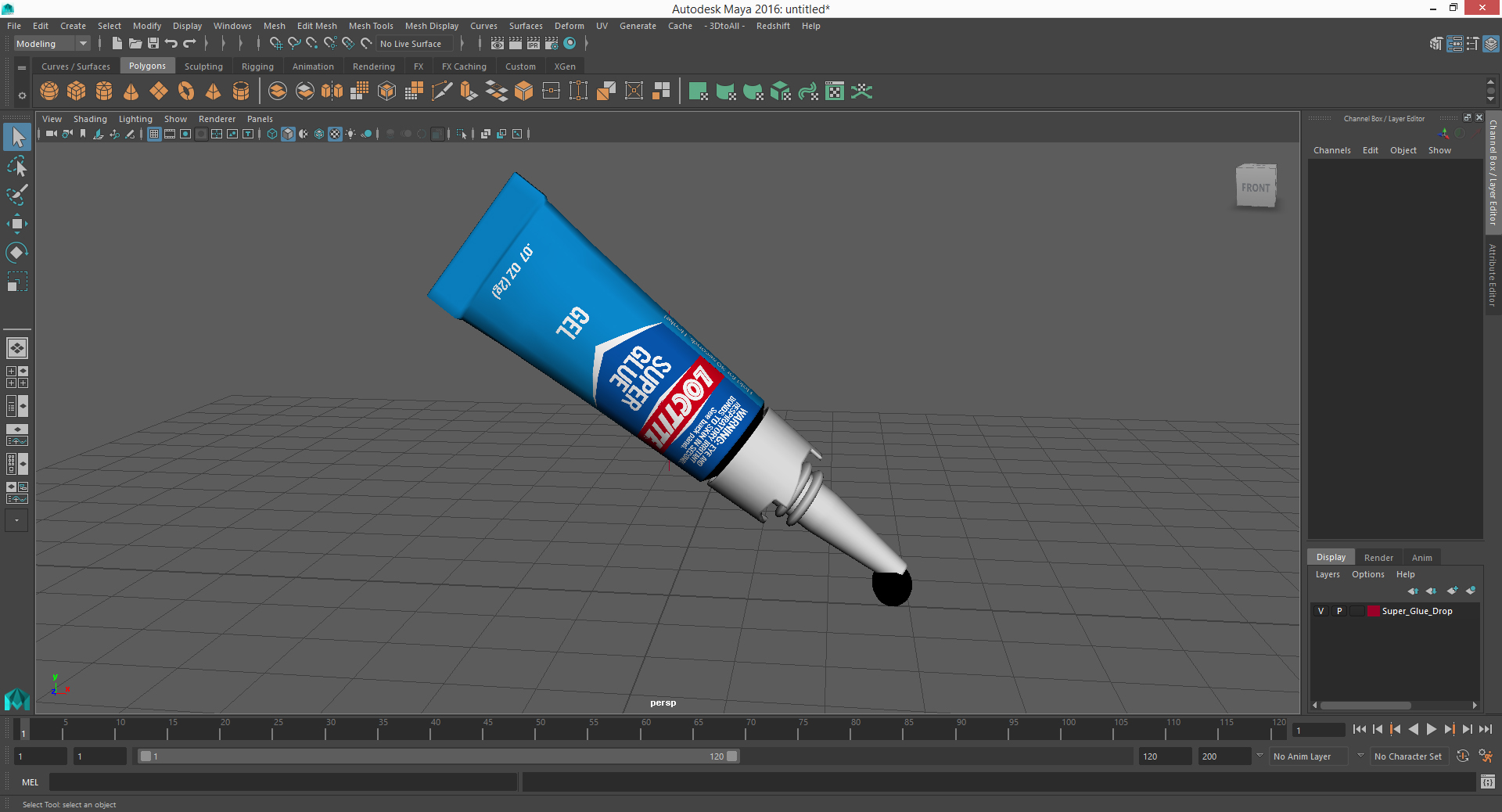The height and width of the screenshot is (812, 1502).
Task: Open the No Anim Layer dropdown
Action: click(1309, 756)
